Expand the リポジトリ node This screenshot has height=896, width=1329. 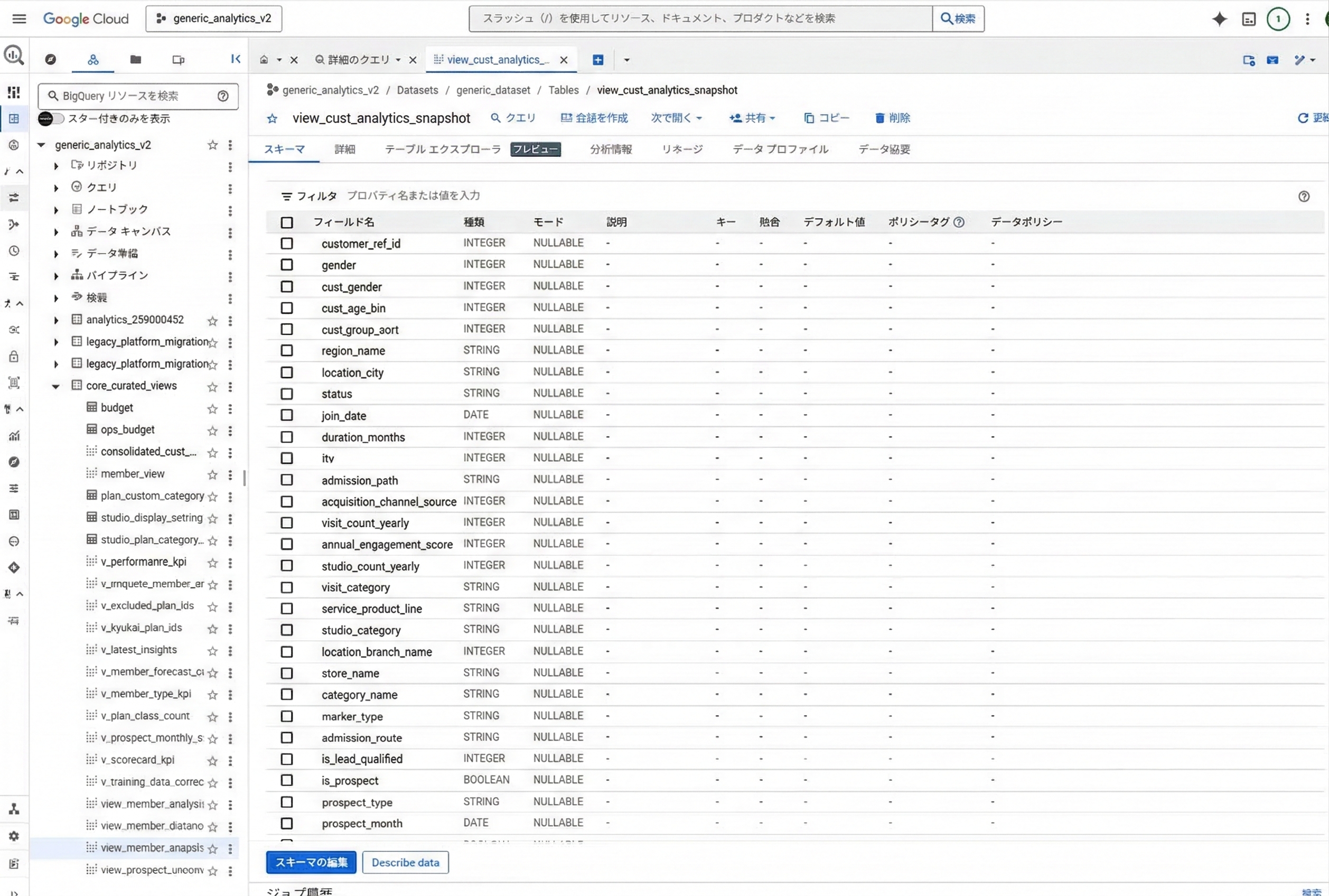click(56, 166)
